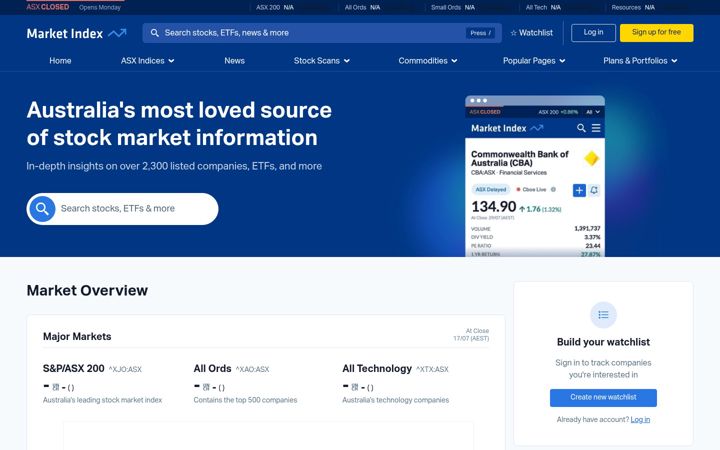Screen dimensions: 720x450
Task: Click the blue round search icon in the hero
Action: click(42, 209)
